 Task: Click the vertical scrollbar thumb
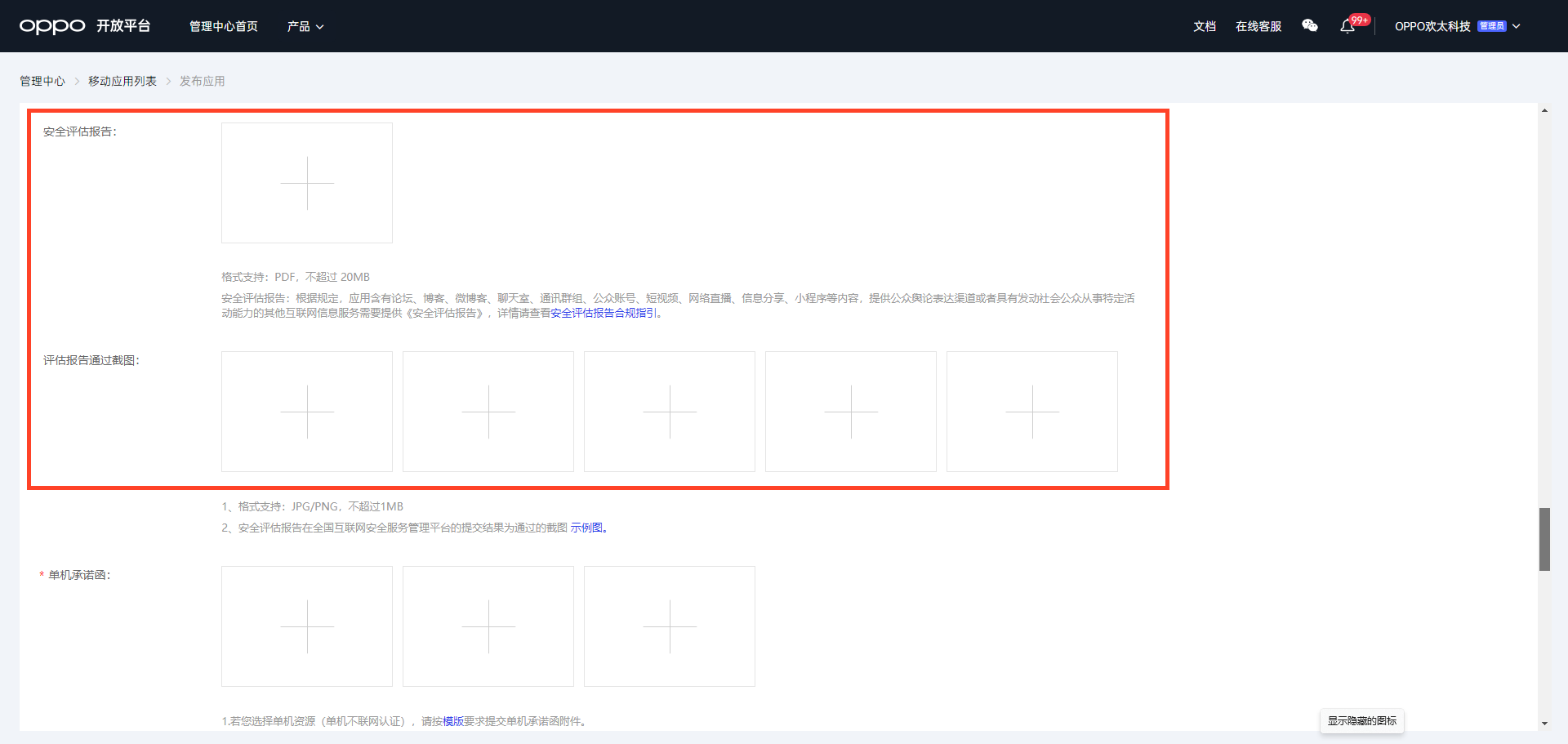pos(1544,539)
